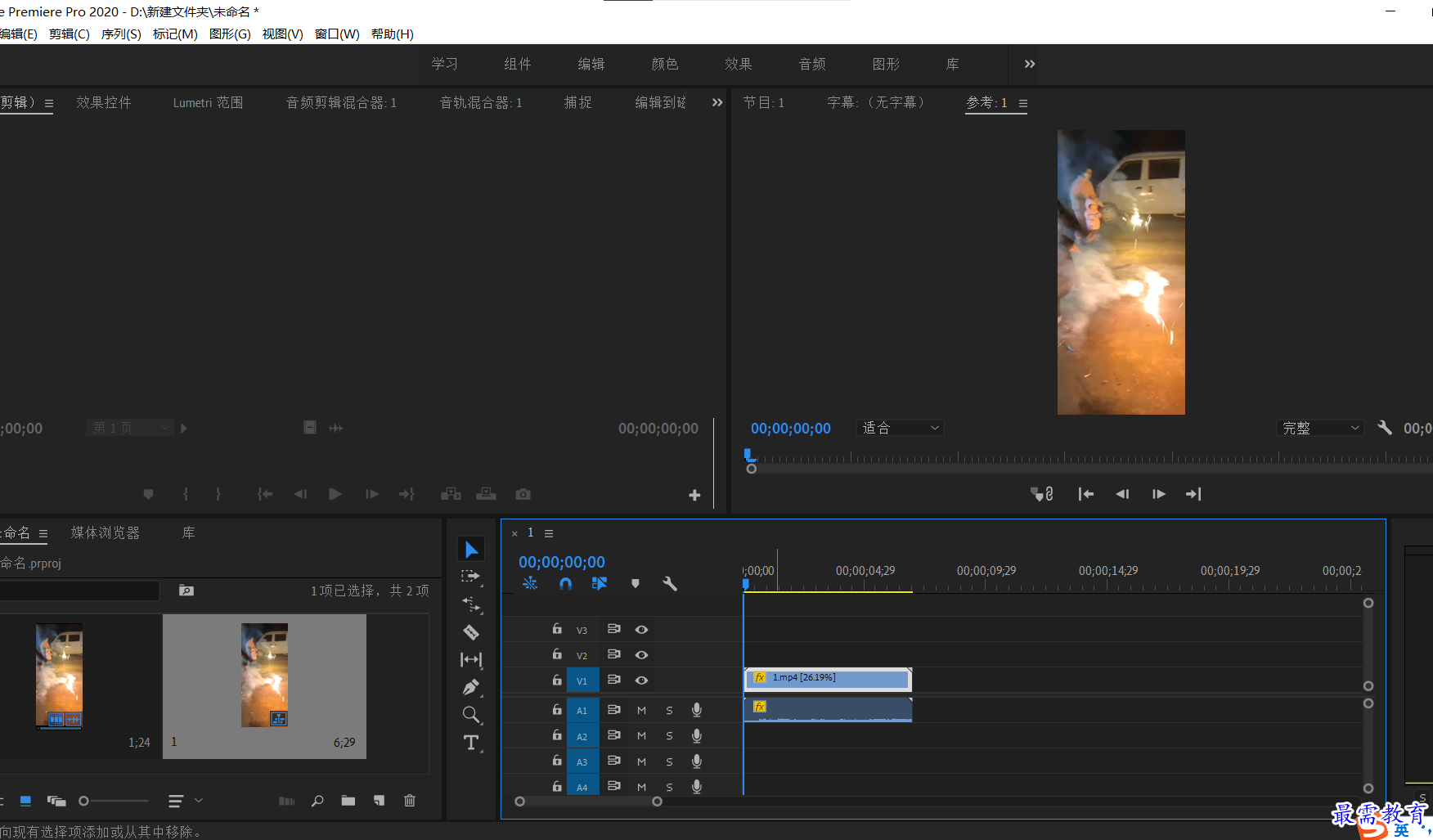Screen dimensions: 1433x840
Task: Open project panel hamburger menu
Action: coord(43,533)
